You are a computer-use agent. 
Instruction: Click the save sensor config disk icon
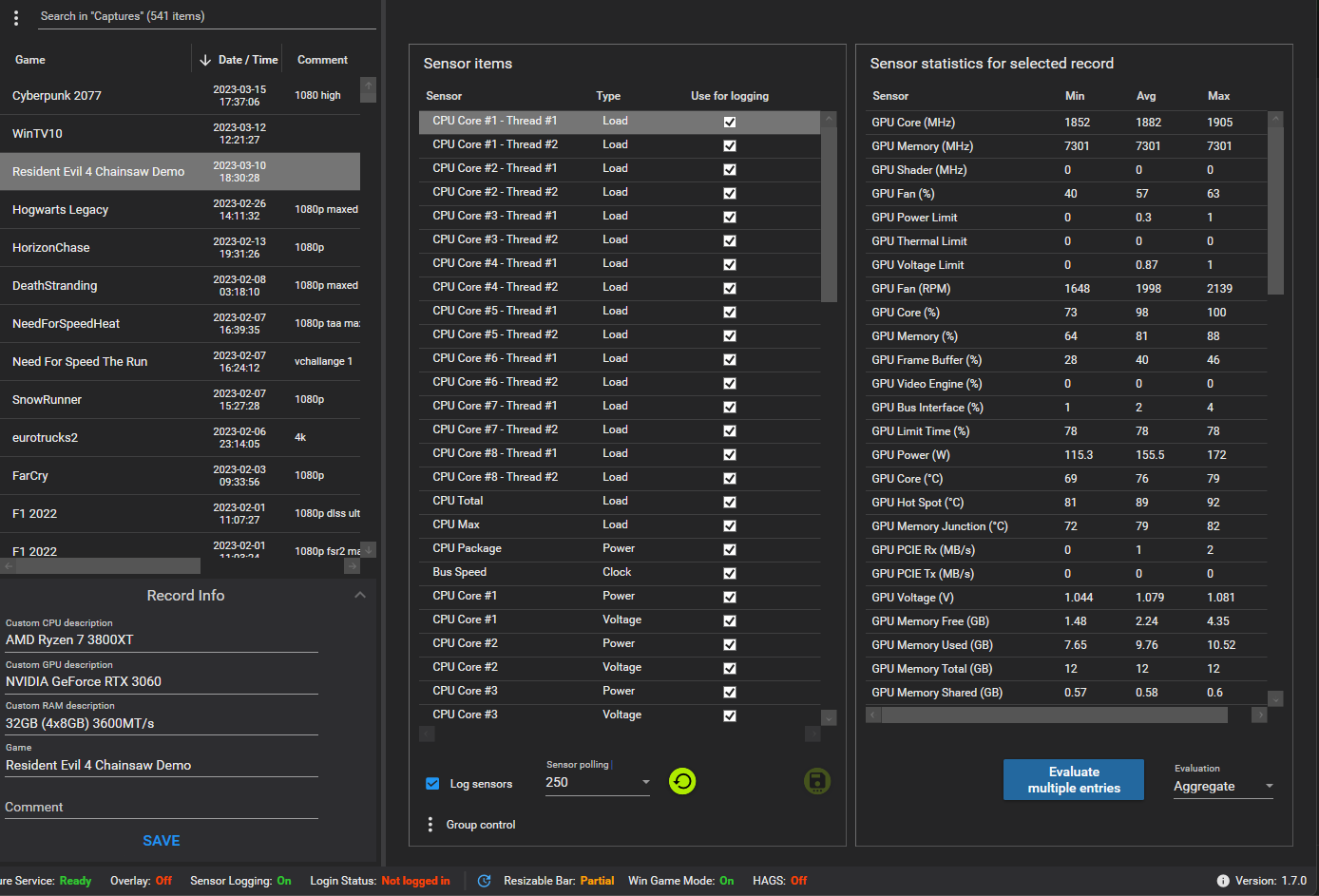pyautogui.click(x=817, y=781)
